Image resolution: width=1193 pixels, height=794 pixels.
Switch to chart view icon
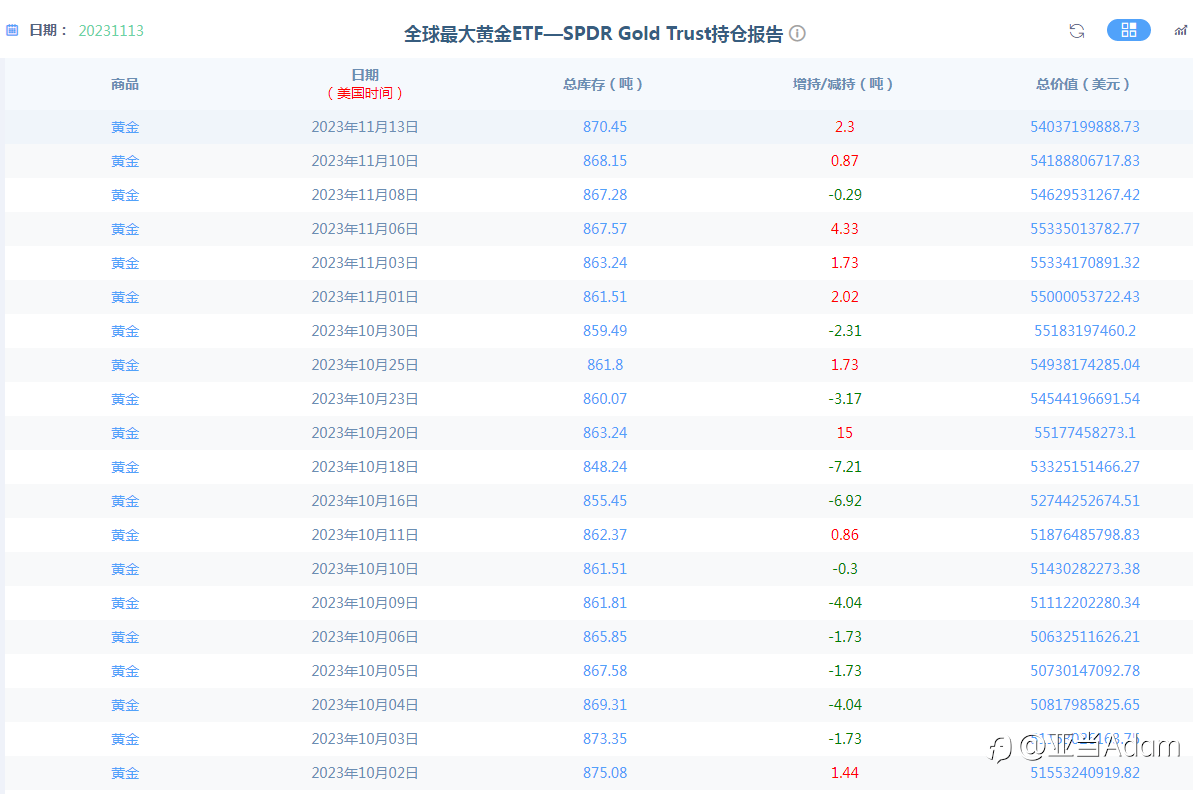[1180, 30]
